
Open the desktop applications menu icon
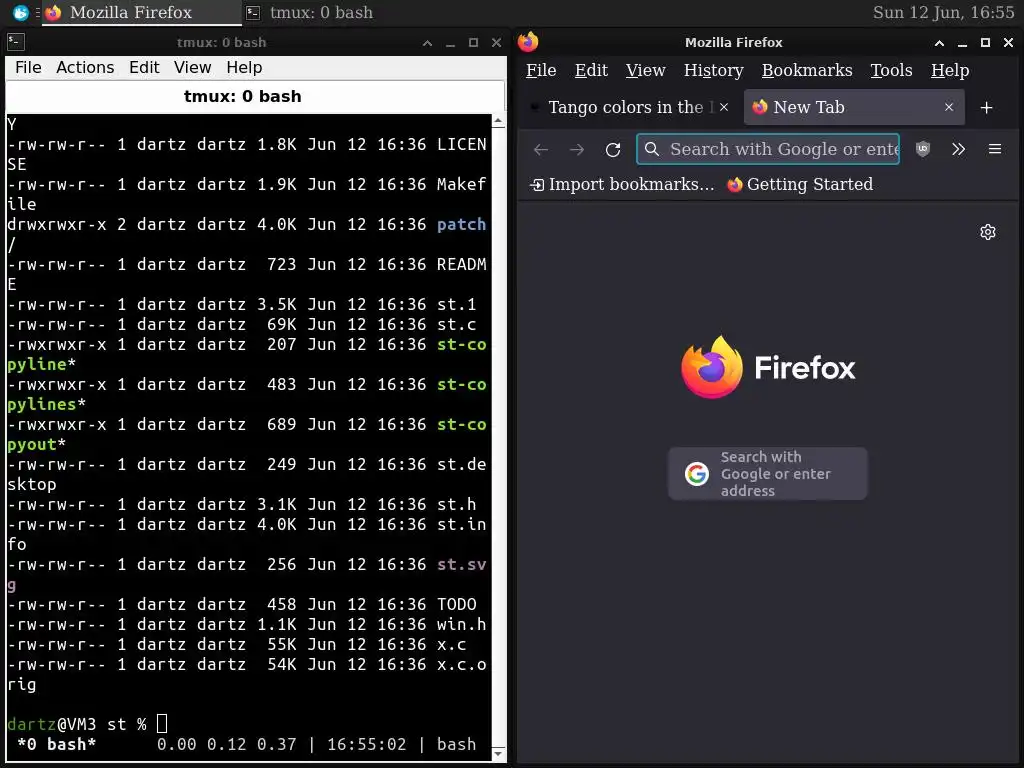(20, 12)
